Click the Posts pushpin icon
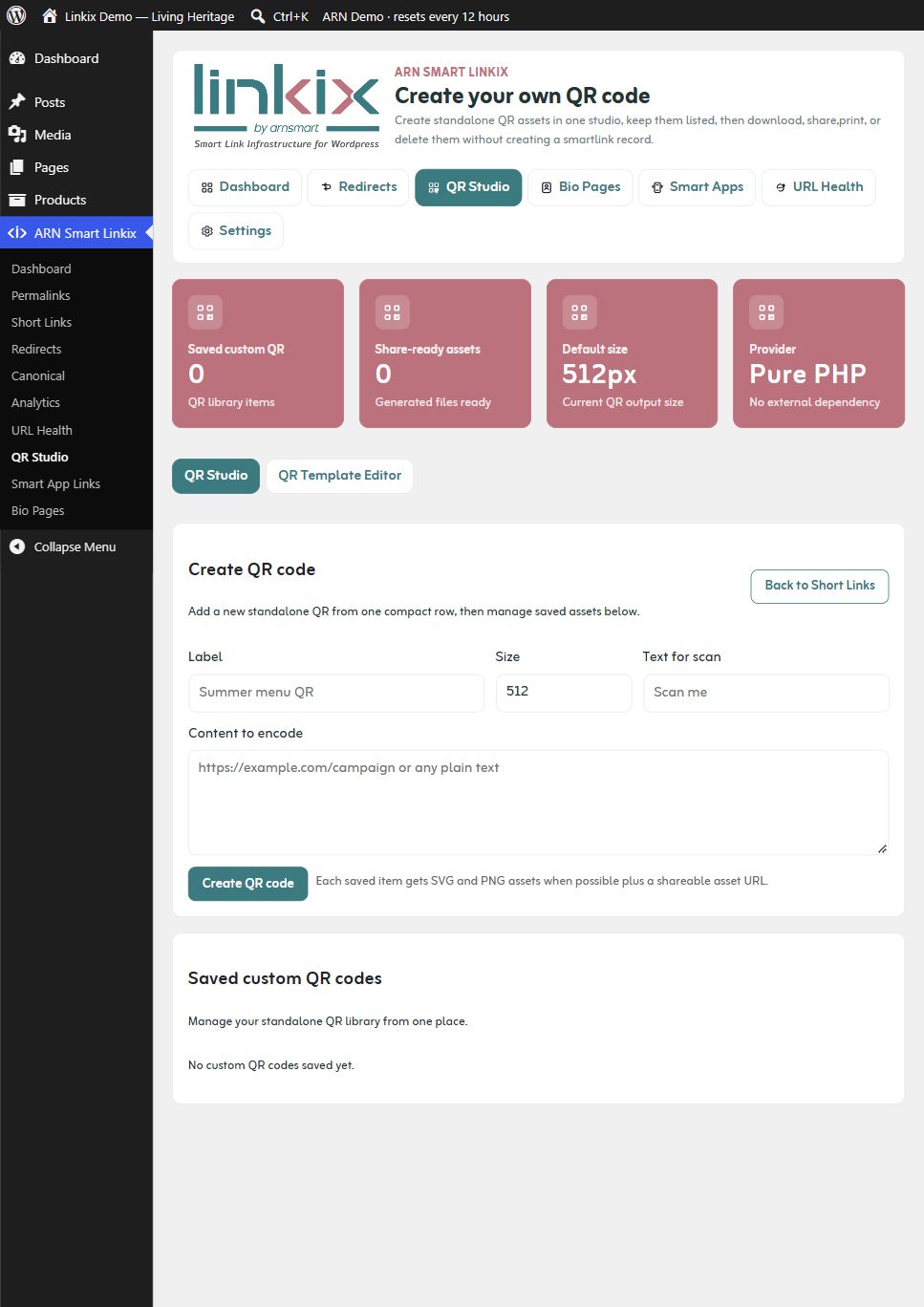 pos(17,102)
